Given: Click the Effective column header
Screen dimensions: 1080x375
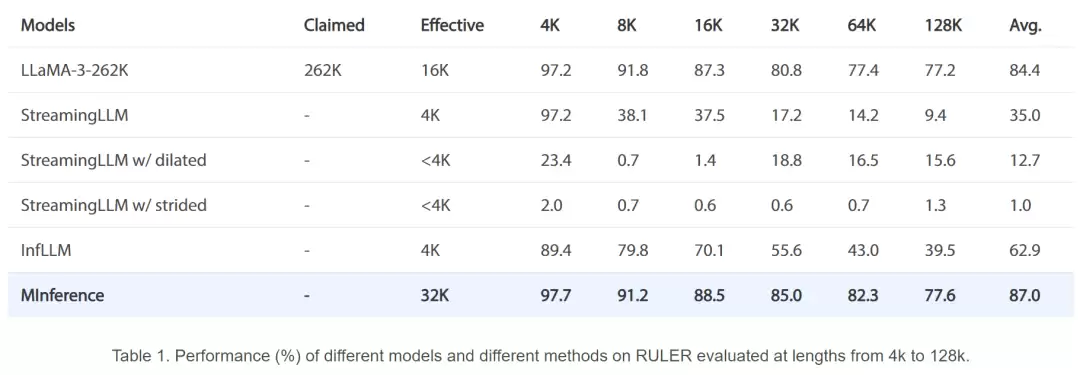Looking at the screenshot, I should pyautogui.click(x=452, y=26).
